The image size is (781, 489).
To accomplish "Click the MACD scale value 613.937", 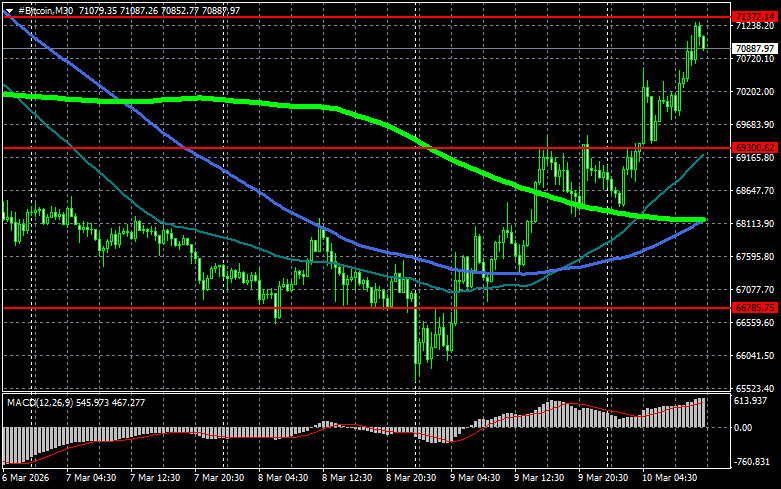I will pyautogui.click(x=751, y=401).
